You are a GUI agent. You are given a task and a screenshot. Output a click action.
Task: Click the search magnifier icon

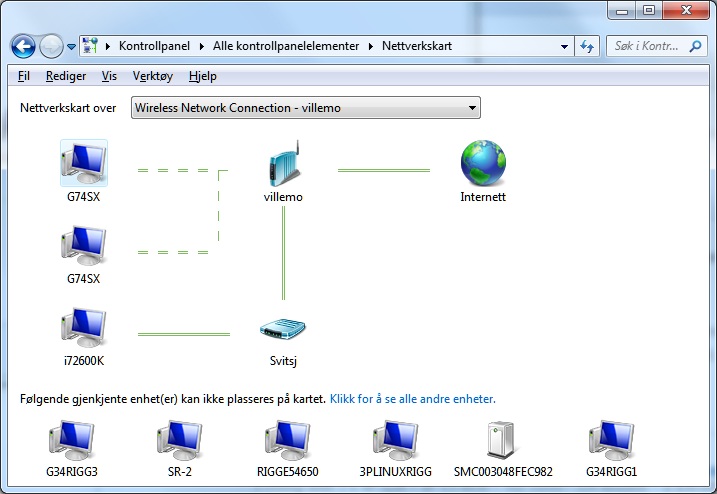point(696,46)
